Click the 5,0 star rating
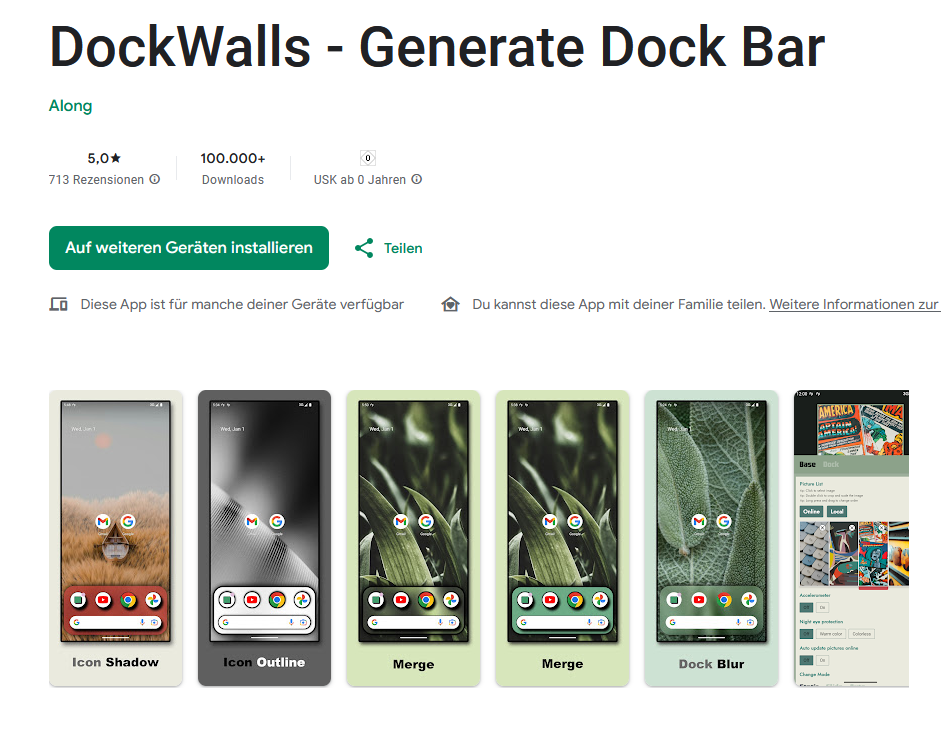Screen dimensions: 941x729 click(x=104, y=158)
